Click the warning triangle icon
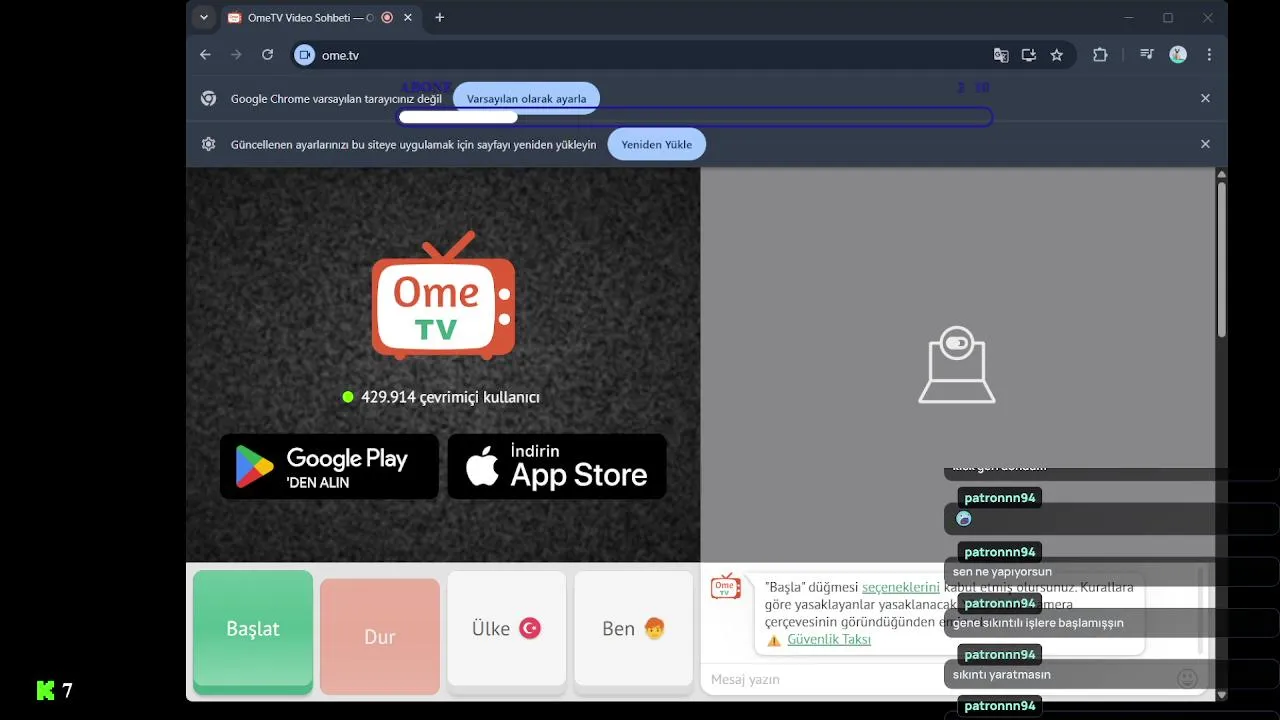Viewport: 1280px width, 720px height. (x=774, y=640)
